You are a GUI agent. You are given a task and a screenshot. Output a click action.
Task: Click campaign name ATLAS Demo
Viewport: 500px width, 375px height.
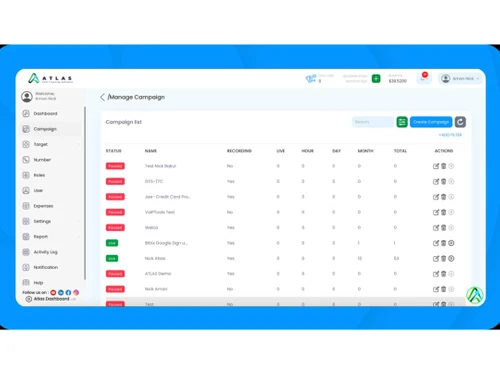coord(158,274)
